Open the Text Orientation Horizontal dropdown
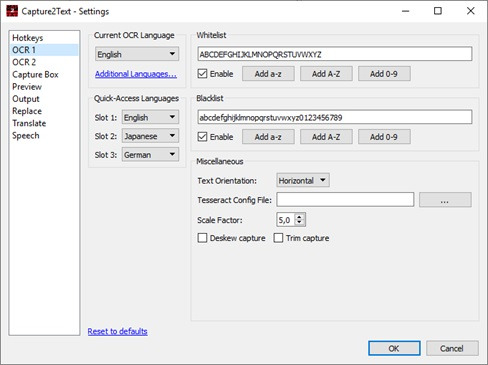Viewport: 488px width, 365px height. [303, 180]
